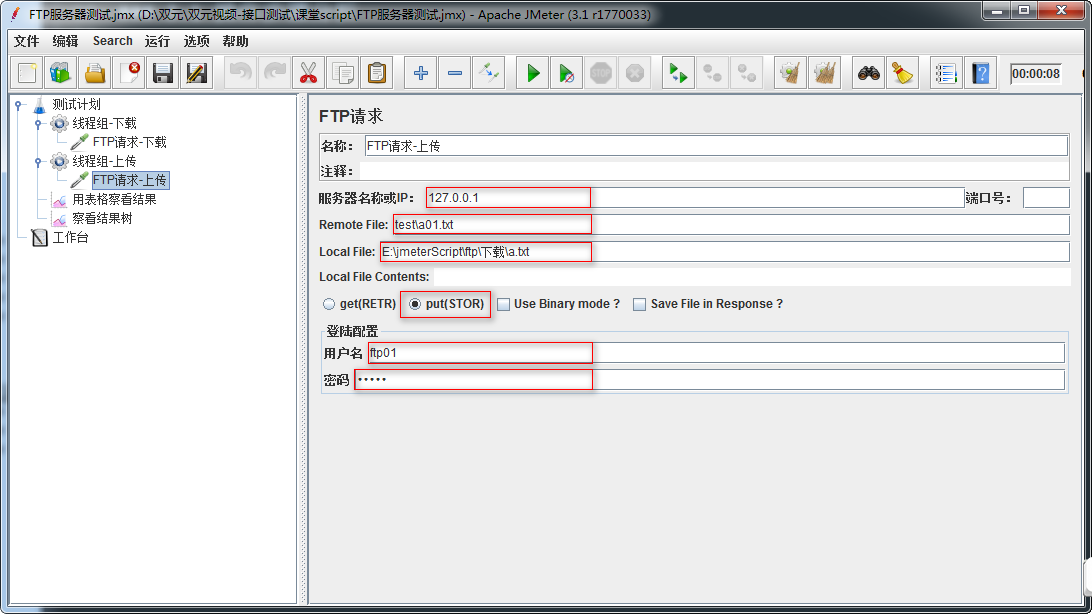Click the Local File input field
The width and height of the screenshot is (1092, 614).
point(724,252)
